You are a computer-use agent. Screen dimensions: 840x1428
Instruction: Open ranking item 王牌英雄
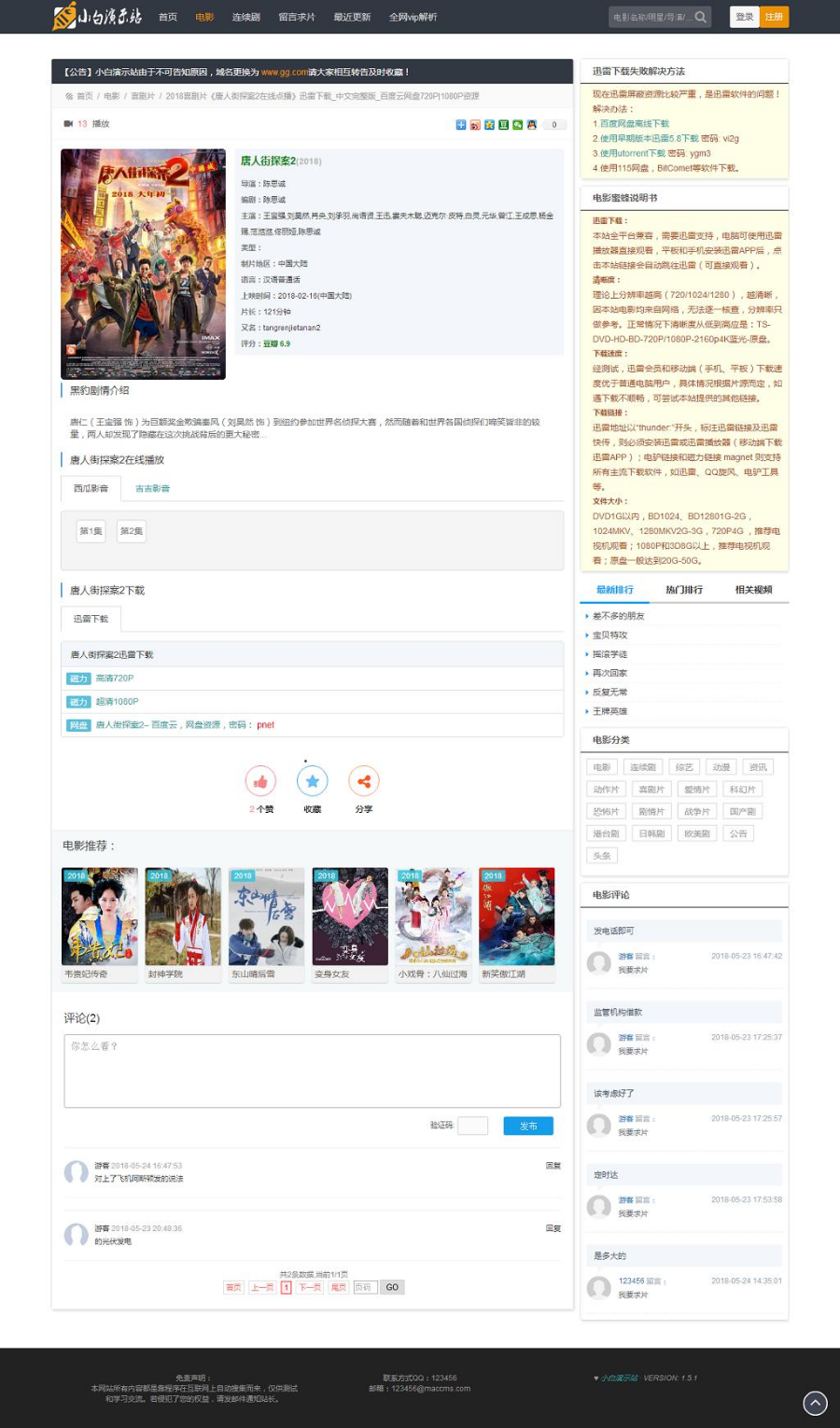coord(609,711)
